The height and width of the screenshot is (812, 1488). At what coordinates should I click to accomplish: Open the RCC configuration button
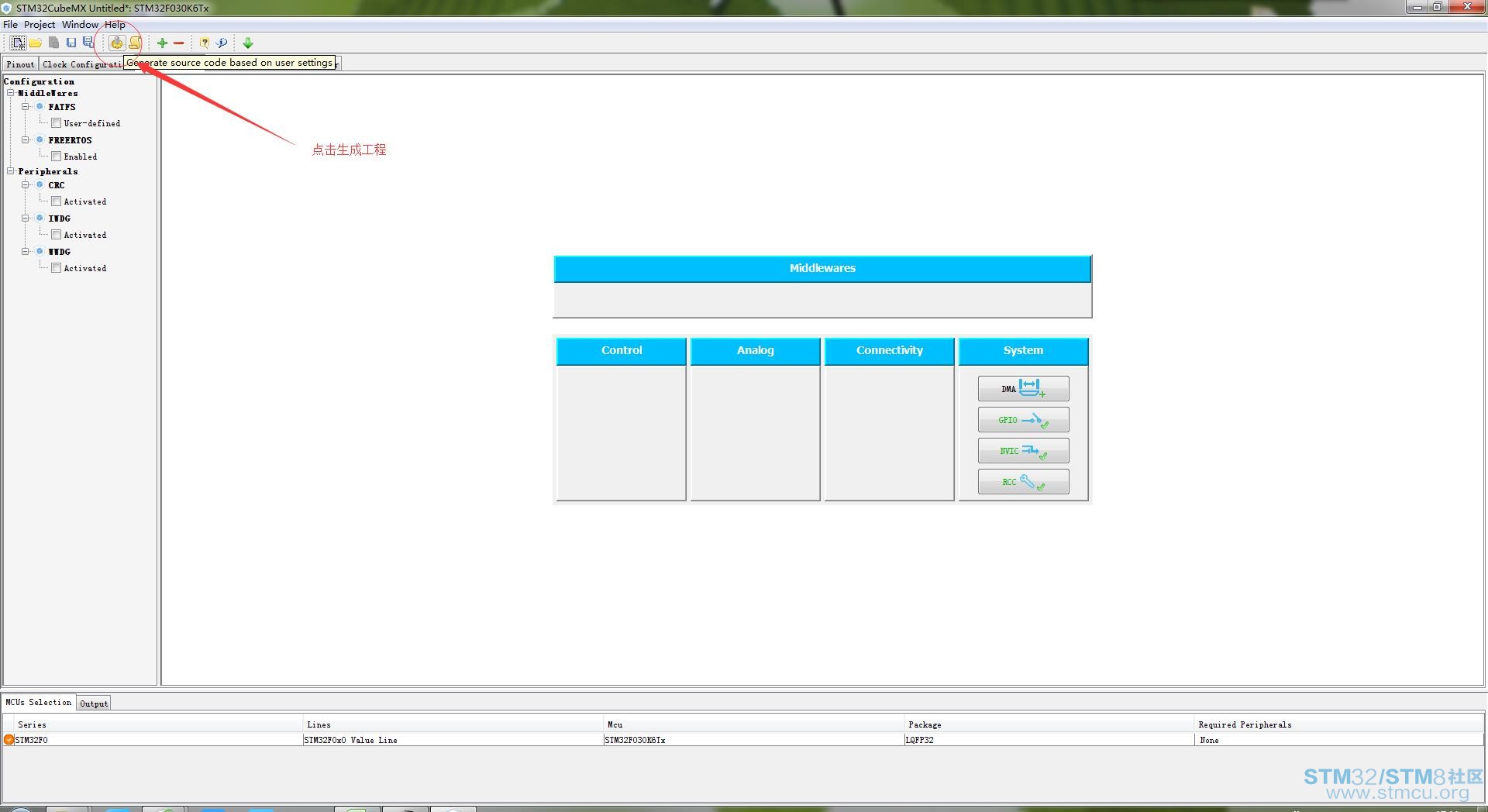click(1023, 481)
